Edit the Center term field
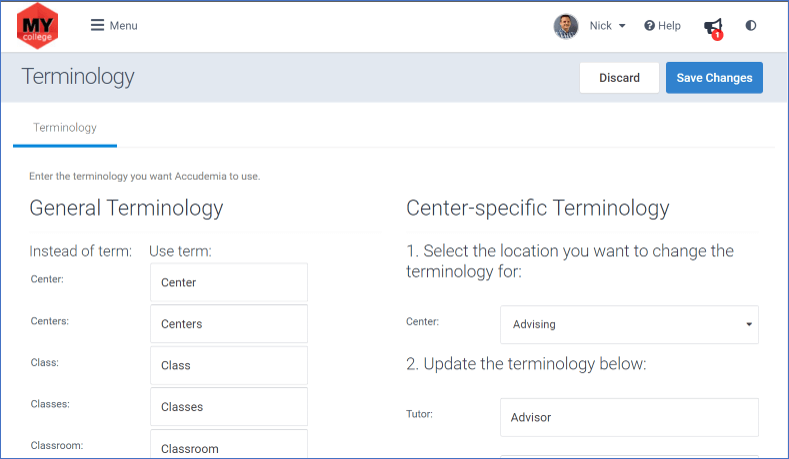Image resolution: width=789 pixels, height=459 pixels. pos(229,282)
